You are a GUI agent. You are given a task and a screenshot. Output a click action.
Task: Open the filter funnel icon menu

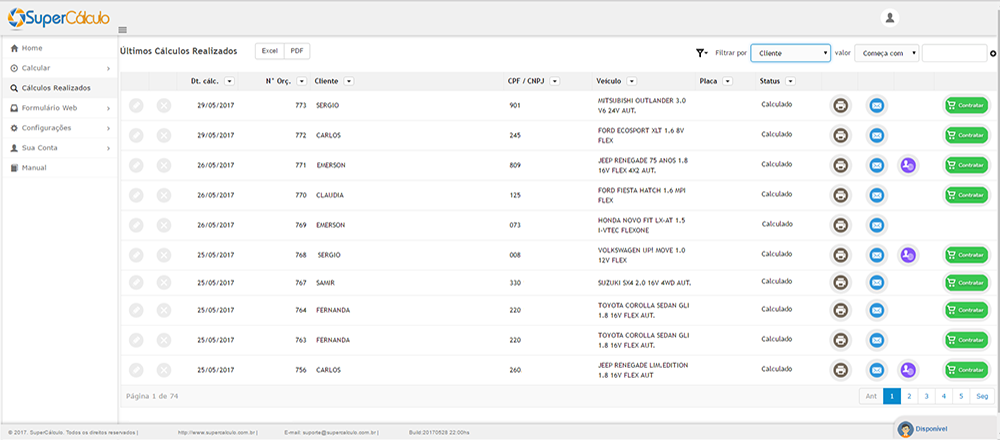[x=702, y=53]
